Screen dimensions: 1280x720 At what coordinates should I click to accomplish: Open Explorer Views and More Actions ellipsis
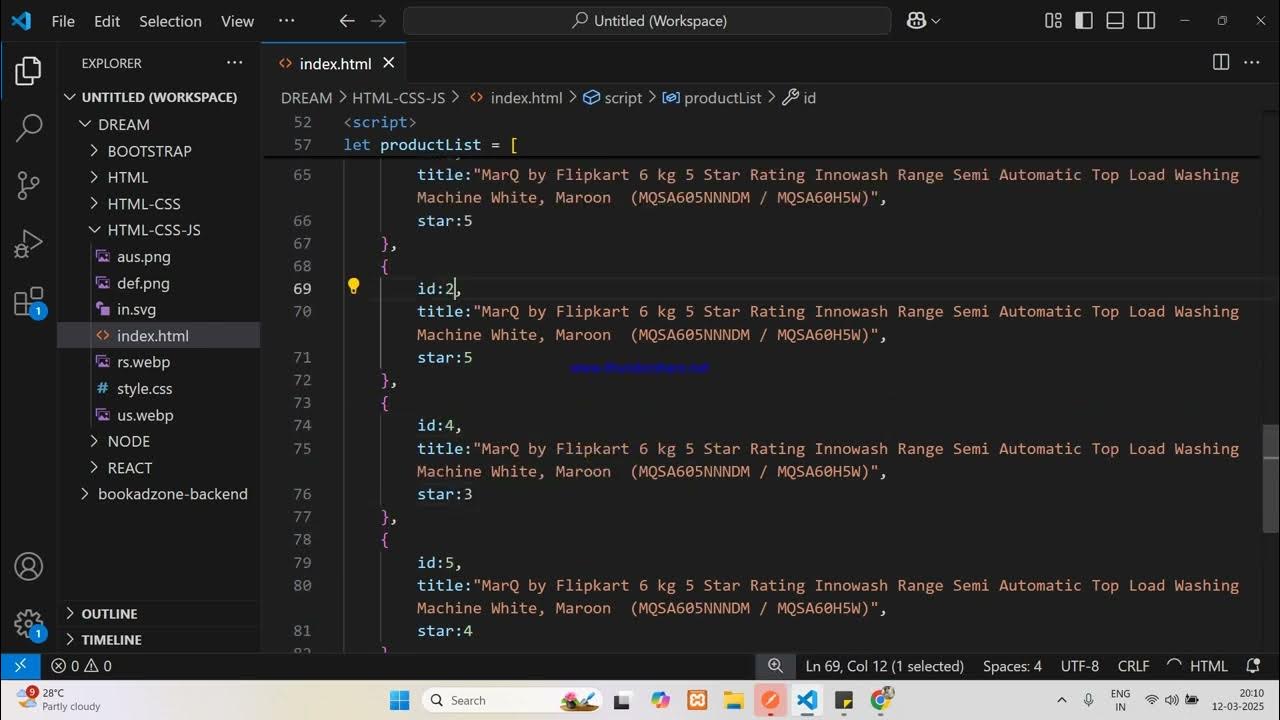pos(235,62)
